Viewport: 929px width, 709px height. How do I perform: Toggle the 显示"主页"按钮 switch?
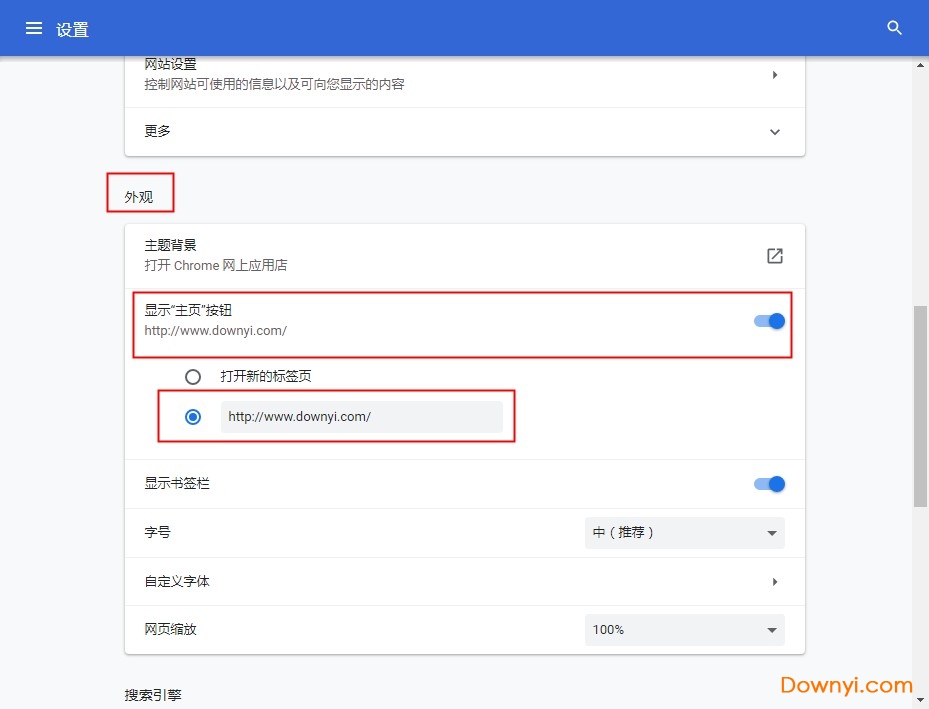tap(769, 321)
